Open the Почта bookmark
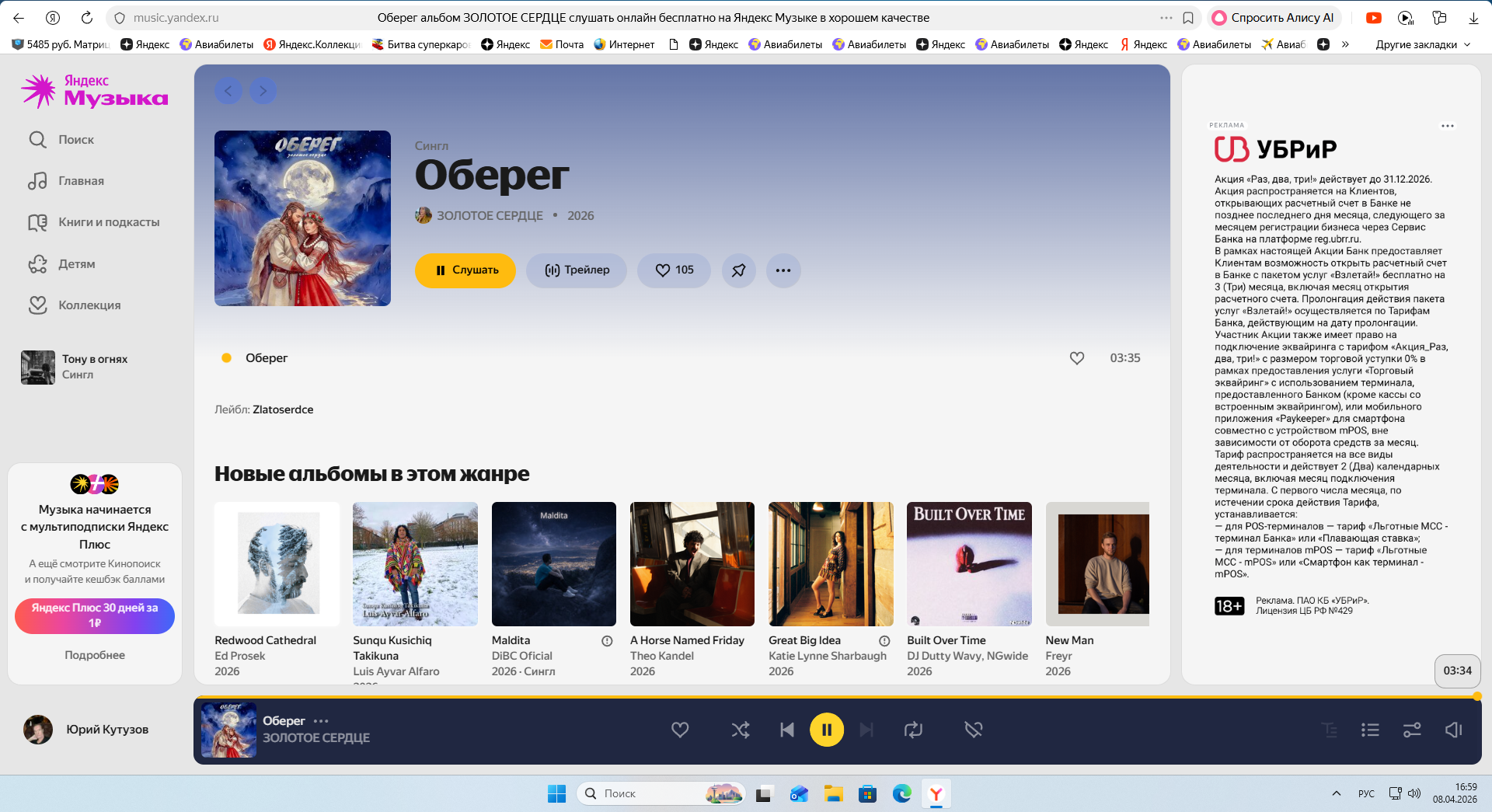 point(562,44)
